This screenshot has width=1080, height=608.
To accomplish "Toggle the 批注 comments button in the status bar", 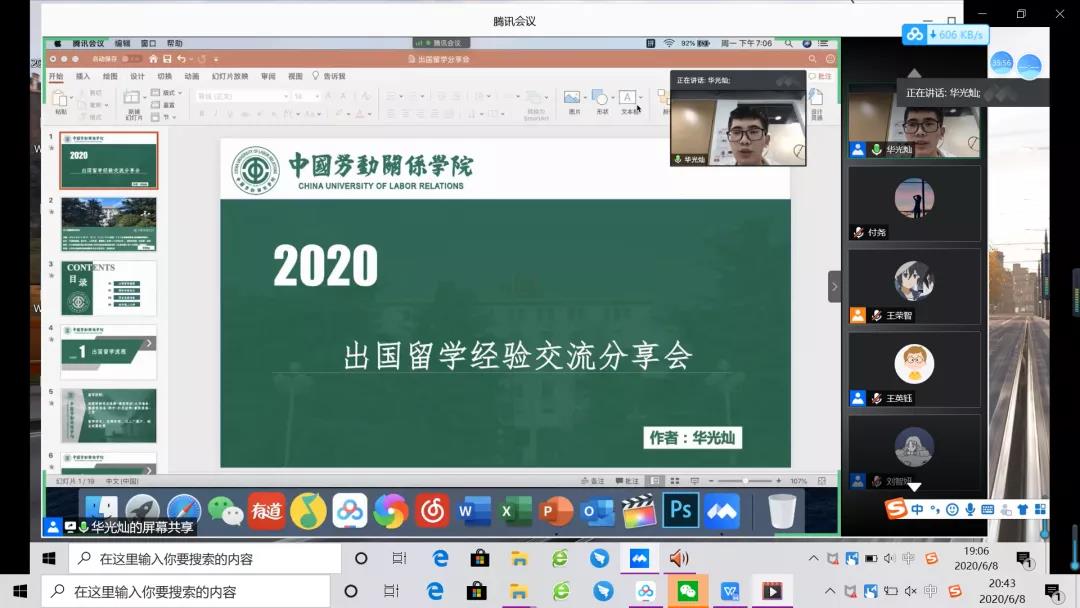I will 627,481.
